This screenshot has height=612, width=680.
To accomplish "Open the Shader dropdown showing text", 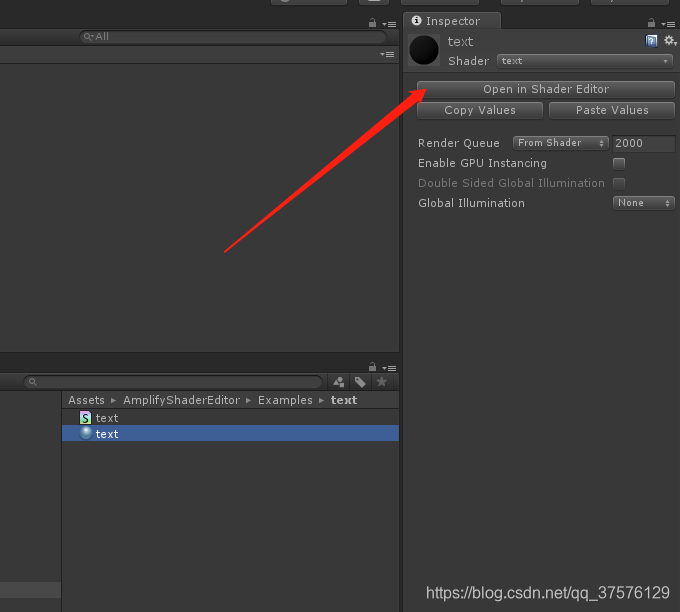I will tap(585, 61).
